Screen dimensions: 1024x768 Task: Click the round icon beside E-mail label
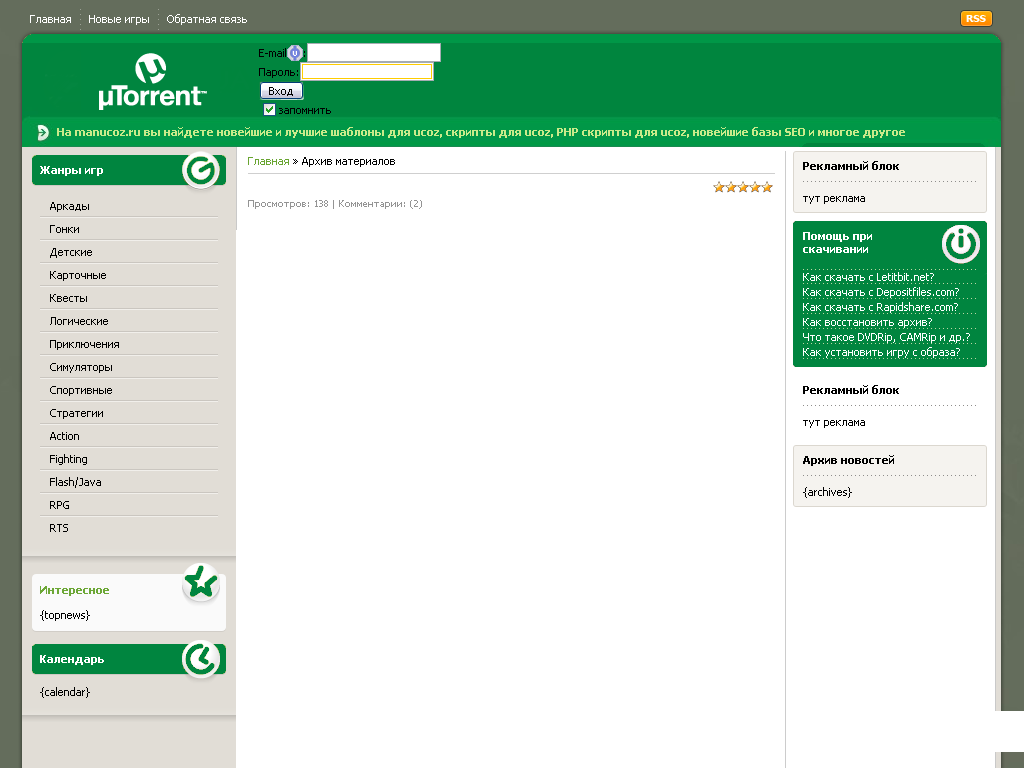click(x=295, y=53)
